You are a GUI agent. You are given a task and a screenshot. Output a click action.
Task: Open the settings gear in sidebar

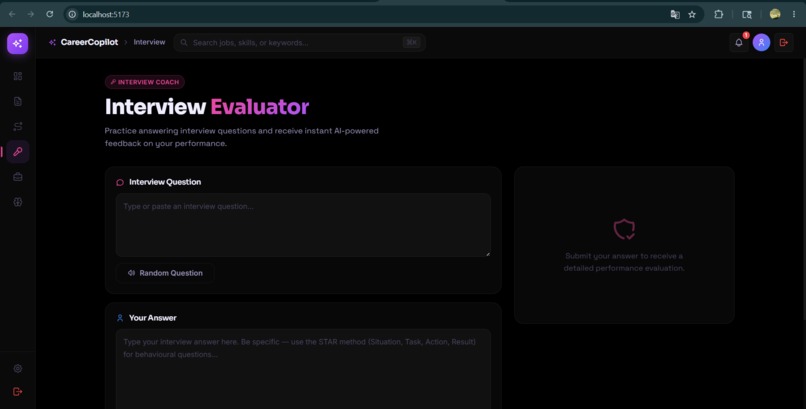(18, 368)
